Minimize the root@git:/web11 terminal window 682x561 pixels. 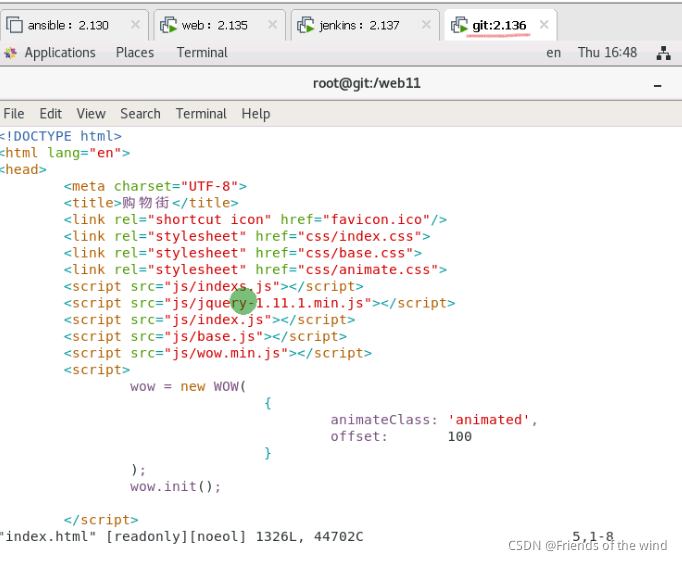point(657,86)
